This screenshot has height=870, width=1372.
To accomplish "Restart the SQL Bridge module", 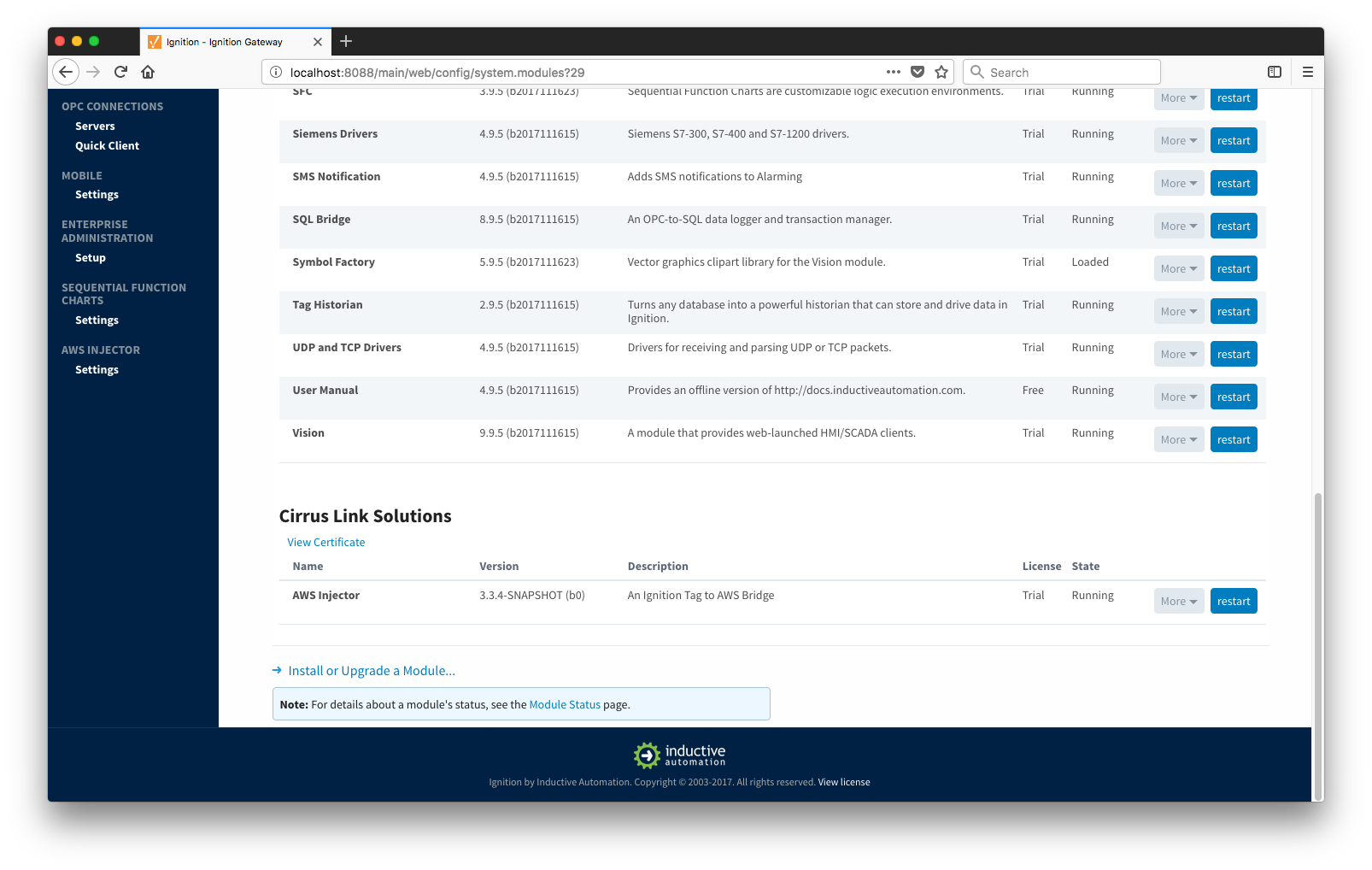I will [1233, 226].
